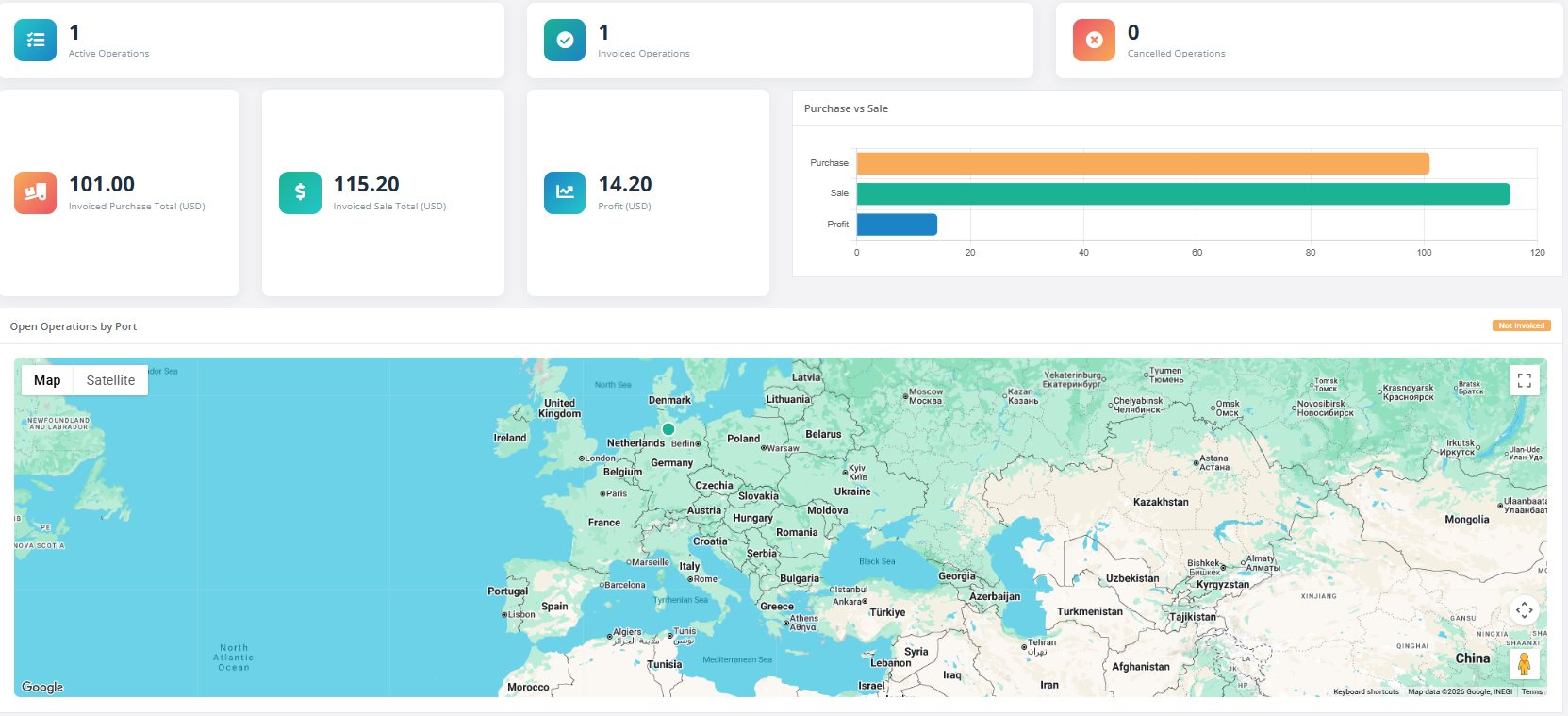Click the Cancelled Operations X icon

click(x=1094, y=41)
